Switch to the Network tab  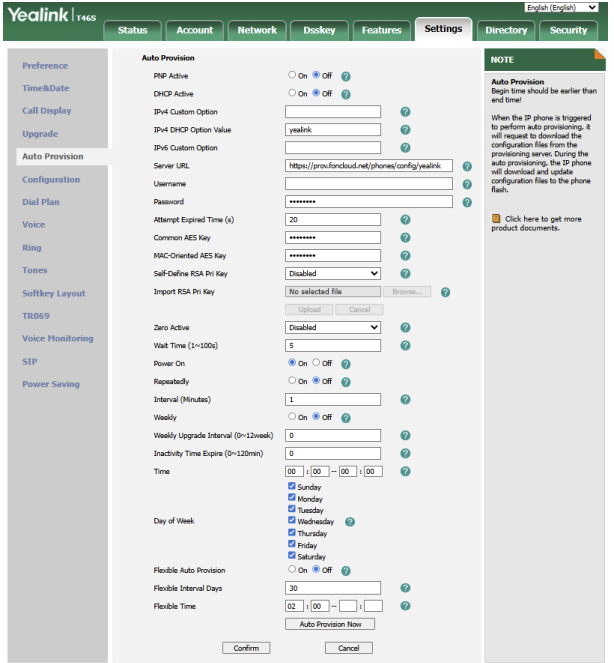click(257, 30)
